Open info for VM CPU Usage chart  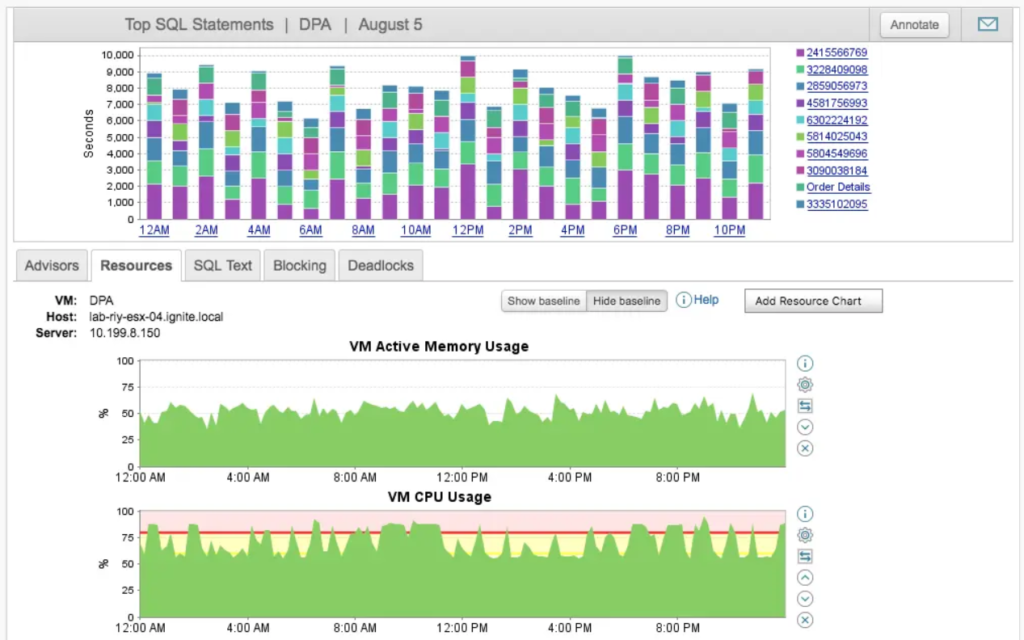point(805,514)
